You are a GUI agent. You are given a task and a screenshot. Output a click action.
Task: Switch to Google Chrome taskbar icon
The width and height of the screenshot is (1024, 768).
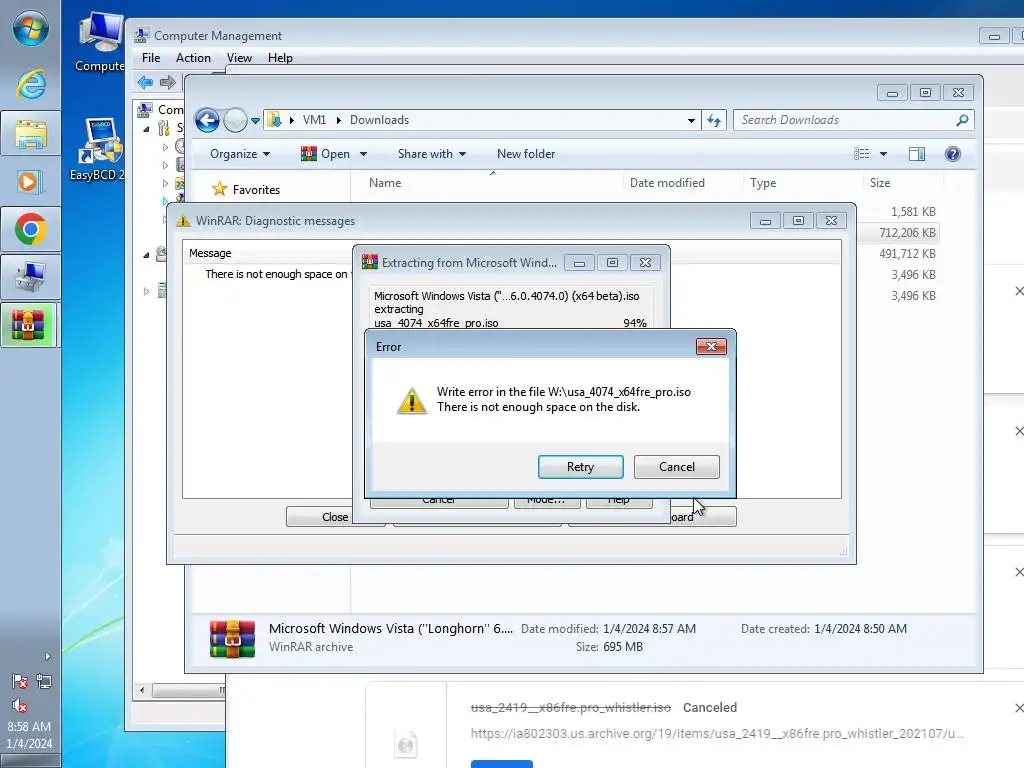point(31,229)
